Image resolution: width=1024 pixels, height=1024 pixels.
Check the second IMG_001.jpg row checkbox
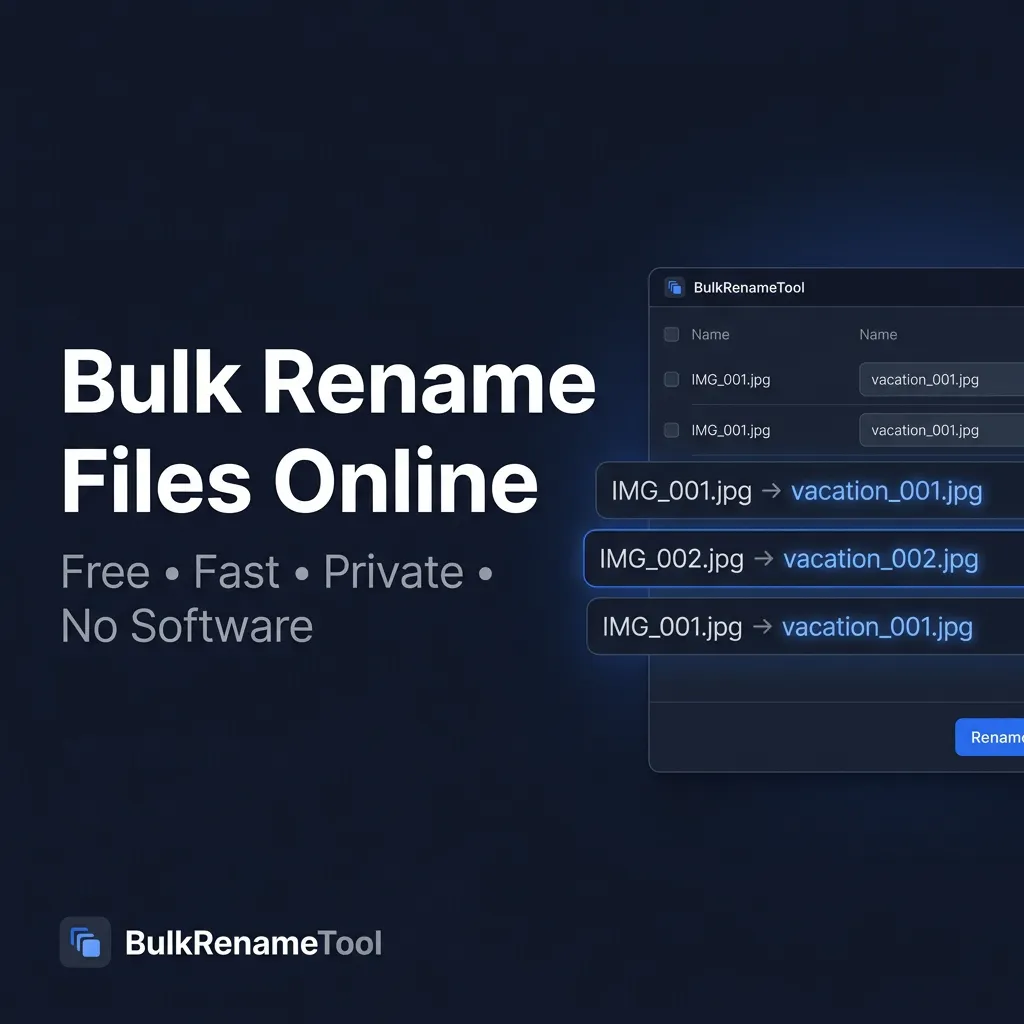[x=671, y=430]
